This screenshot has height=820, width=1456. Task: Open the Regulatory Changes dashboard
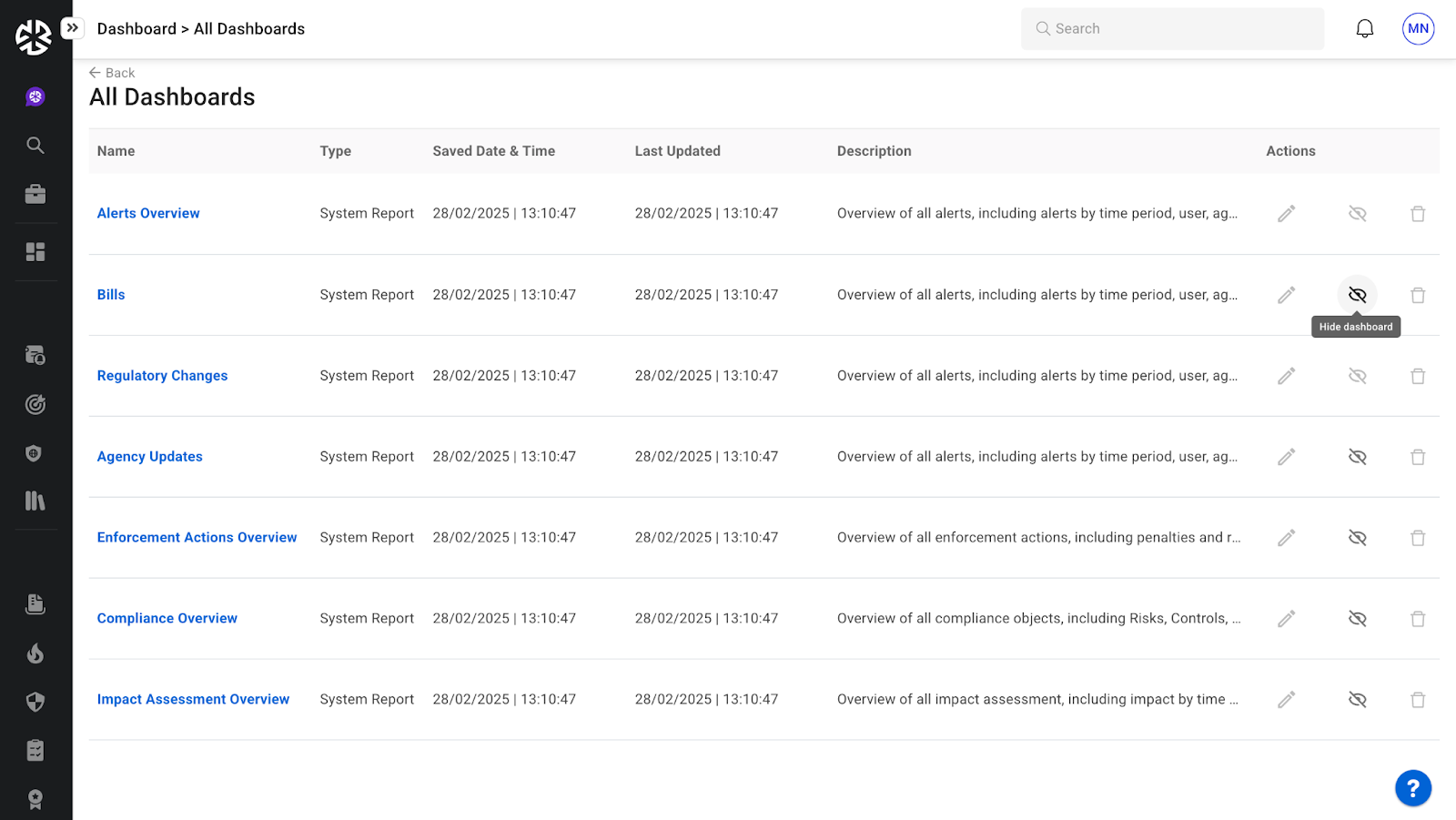click(x=162, y=376)
